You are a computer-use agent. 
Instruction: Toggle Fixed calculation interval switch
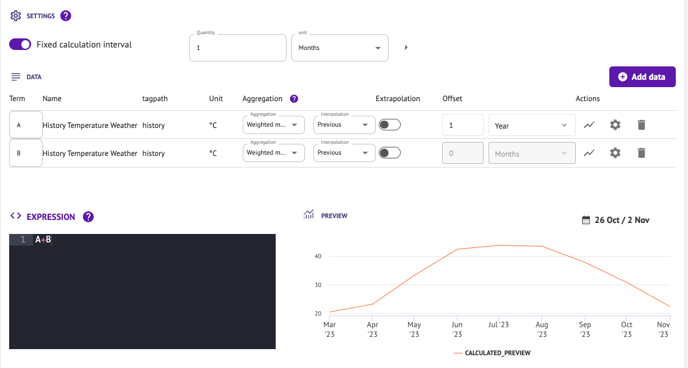tap(20, 44)
